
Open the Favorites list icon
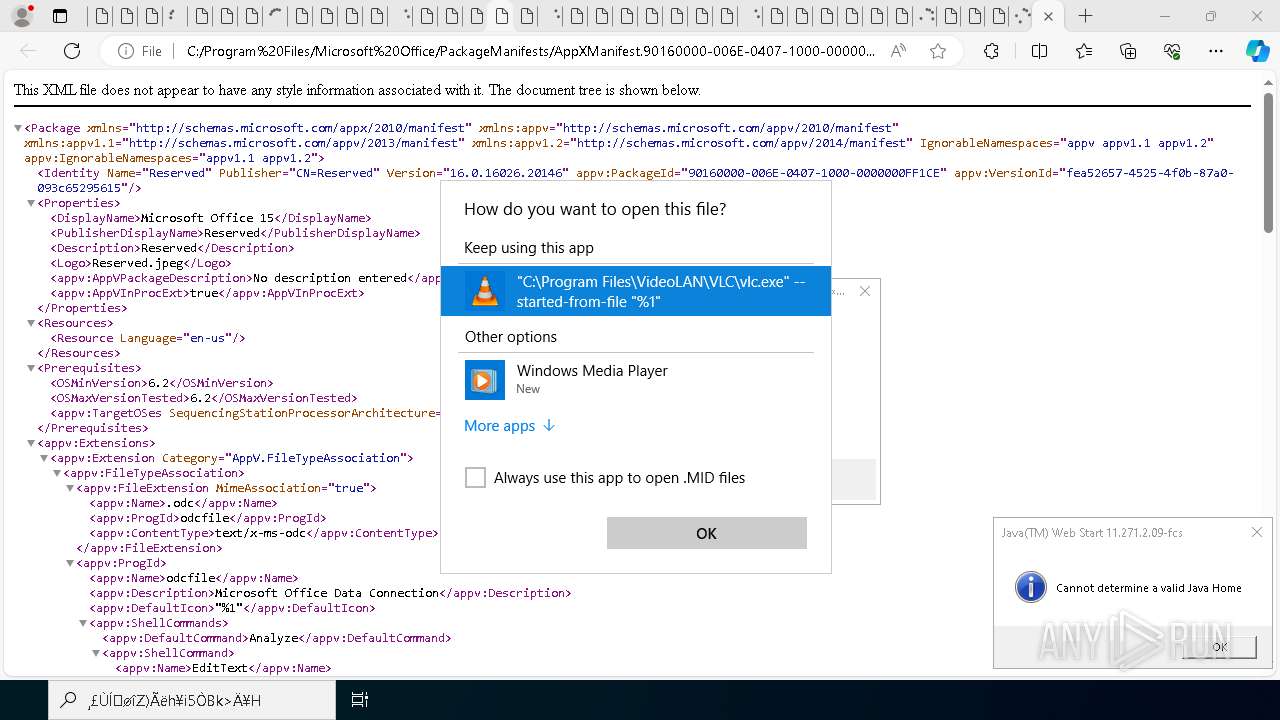[x=1084, y=51]
